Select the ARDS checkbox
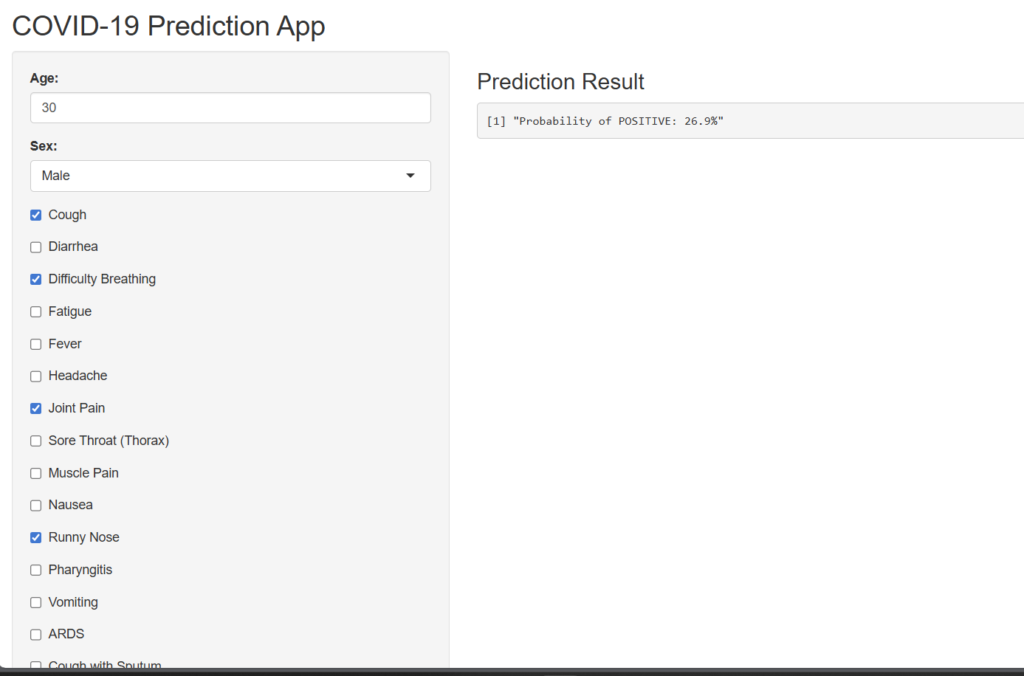 tap(36, 635)
